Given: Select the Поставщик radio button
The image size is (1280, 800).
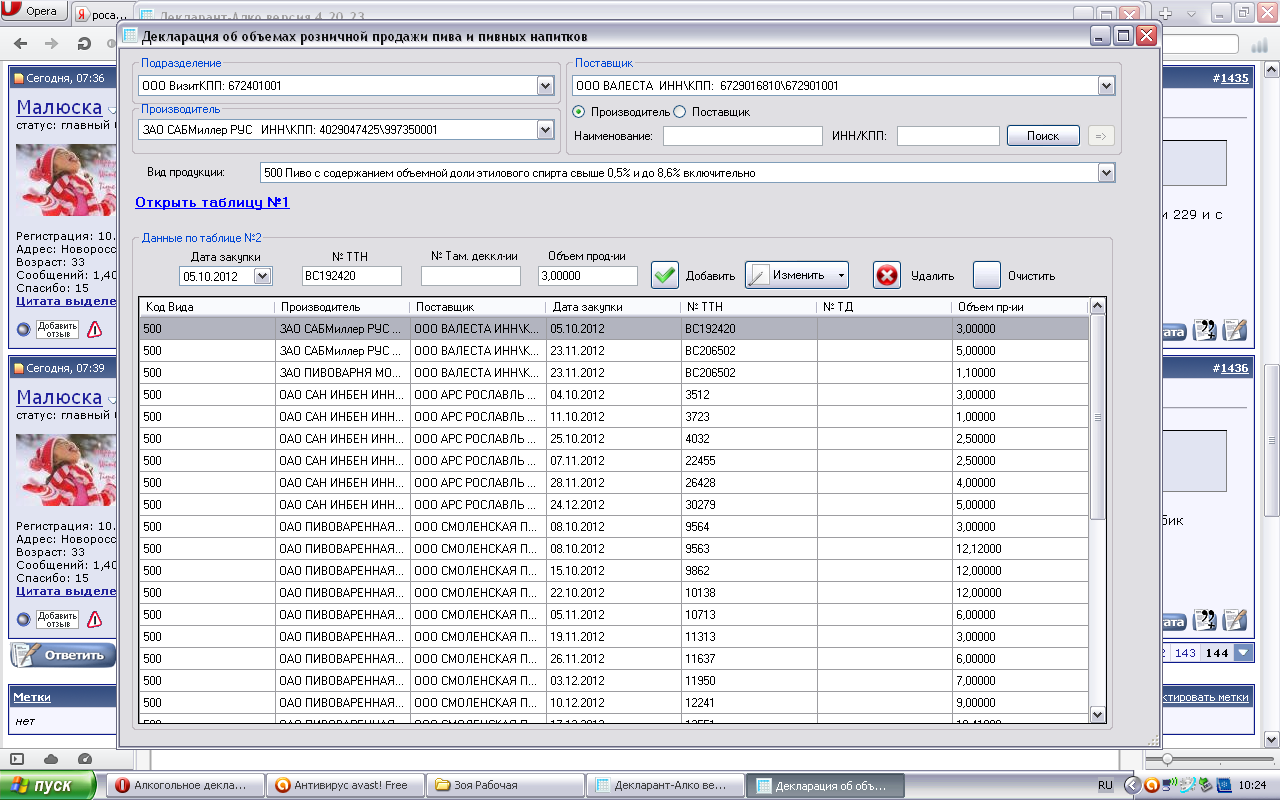Looking at the screenshot, I should tap(680, 112).
